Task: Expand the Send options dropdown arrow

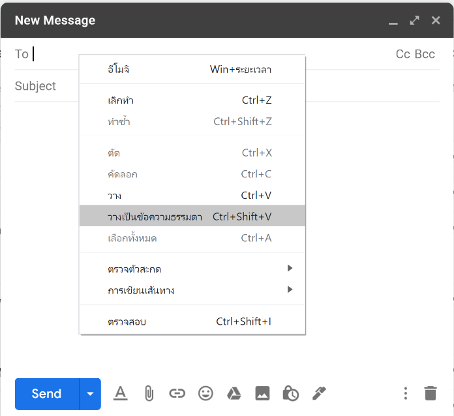Action: pos(90,394)
